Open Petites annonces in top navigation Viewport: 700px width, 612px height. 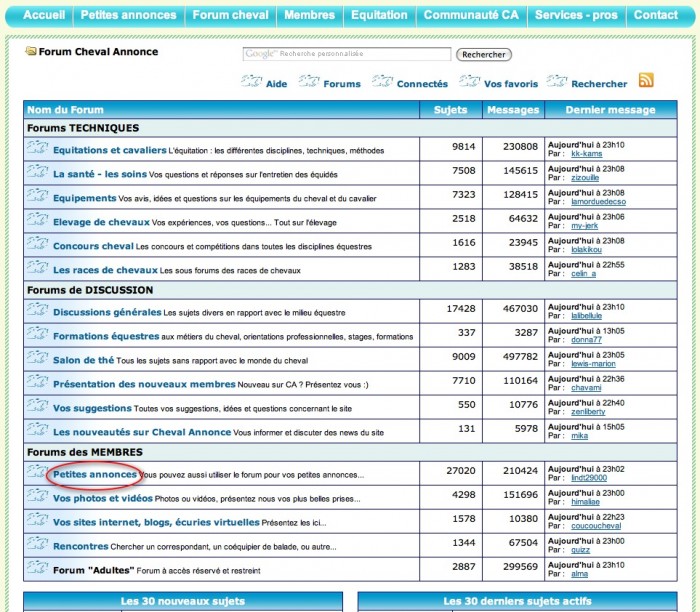point(129,15)
